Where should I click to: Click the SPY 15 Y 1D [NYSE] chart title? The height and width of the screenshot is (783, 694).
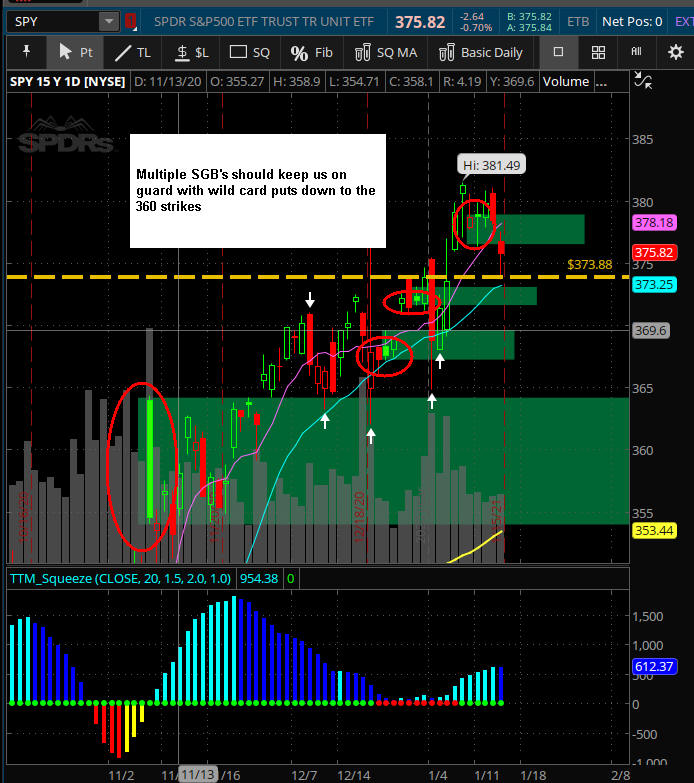(67, 81)
